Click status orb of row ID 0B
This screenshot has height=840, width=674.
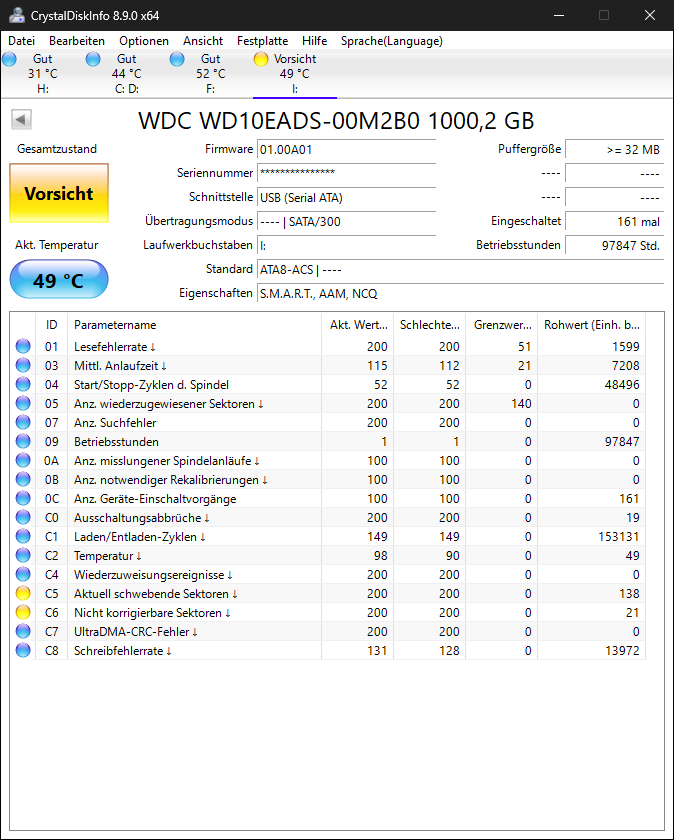[x=23, y=479]
